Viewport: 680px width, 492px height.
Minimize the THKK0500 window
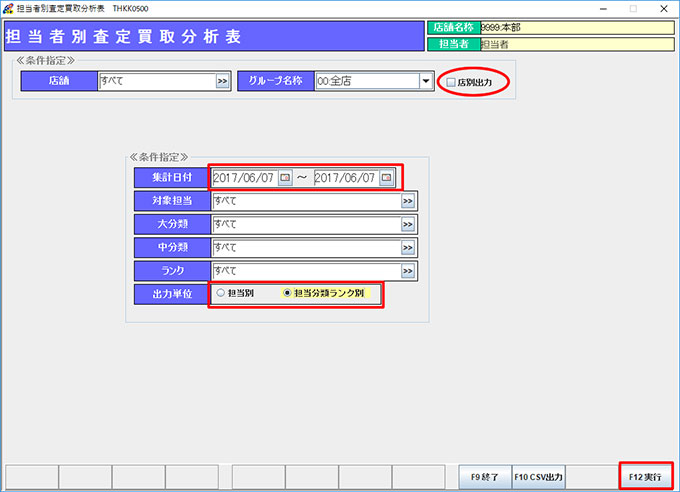[x=603, y=9]
